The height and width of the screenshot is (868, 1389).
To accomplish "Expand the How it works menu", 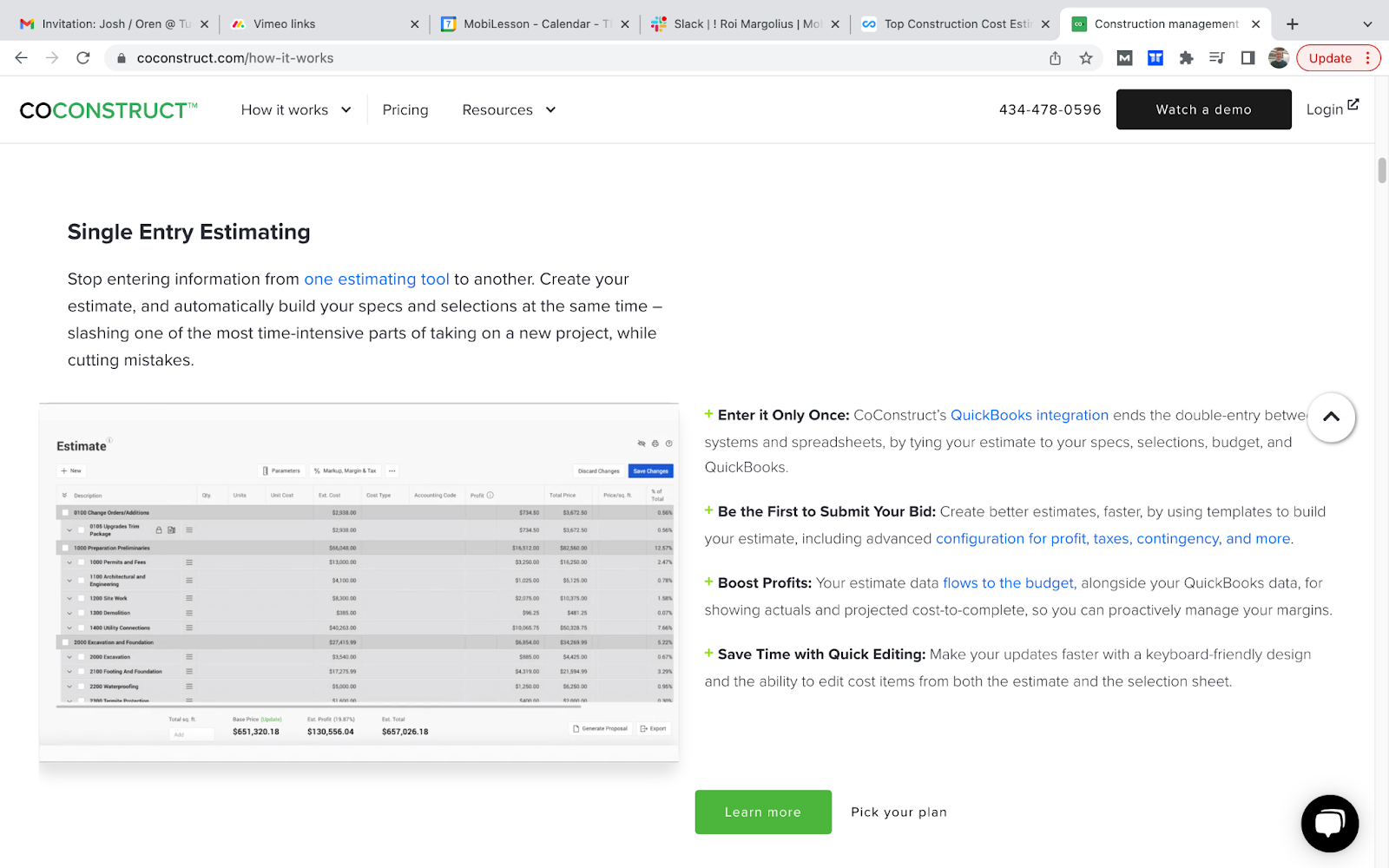I will click(296, 110).
